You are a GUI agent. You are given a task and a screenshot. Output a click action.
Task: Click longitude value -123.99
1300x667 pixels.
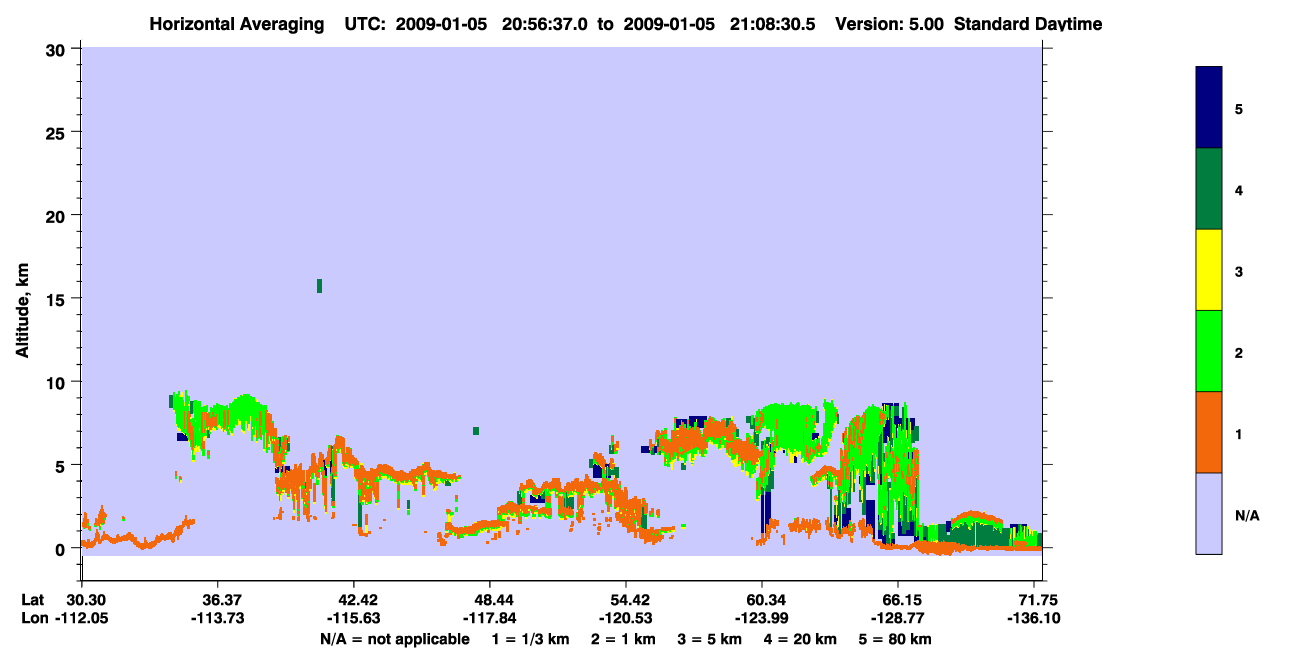[x=762, y=618]
